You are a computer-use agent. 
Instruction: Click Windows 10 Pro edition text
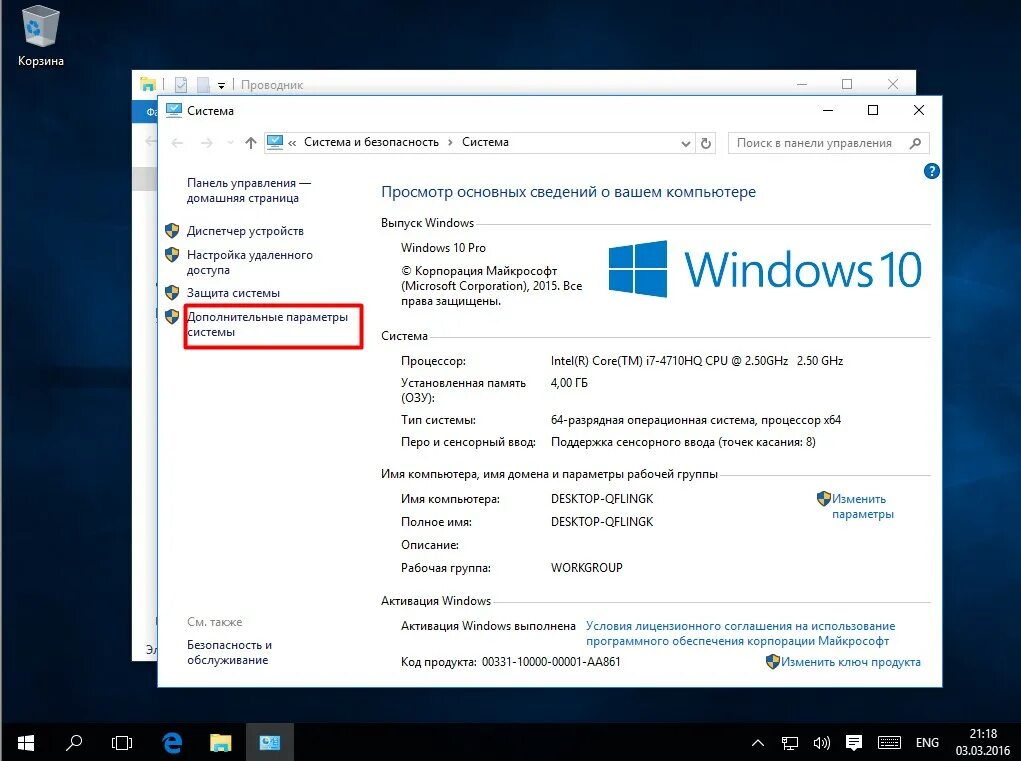(443, 248)
